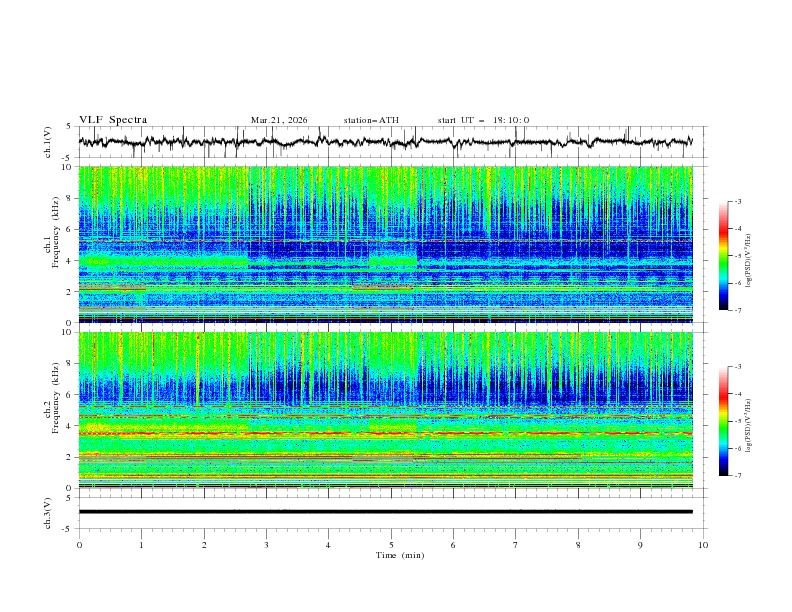
Task: Click time axis tick label "6"
Action: click(453, 545)
